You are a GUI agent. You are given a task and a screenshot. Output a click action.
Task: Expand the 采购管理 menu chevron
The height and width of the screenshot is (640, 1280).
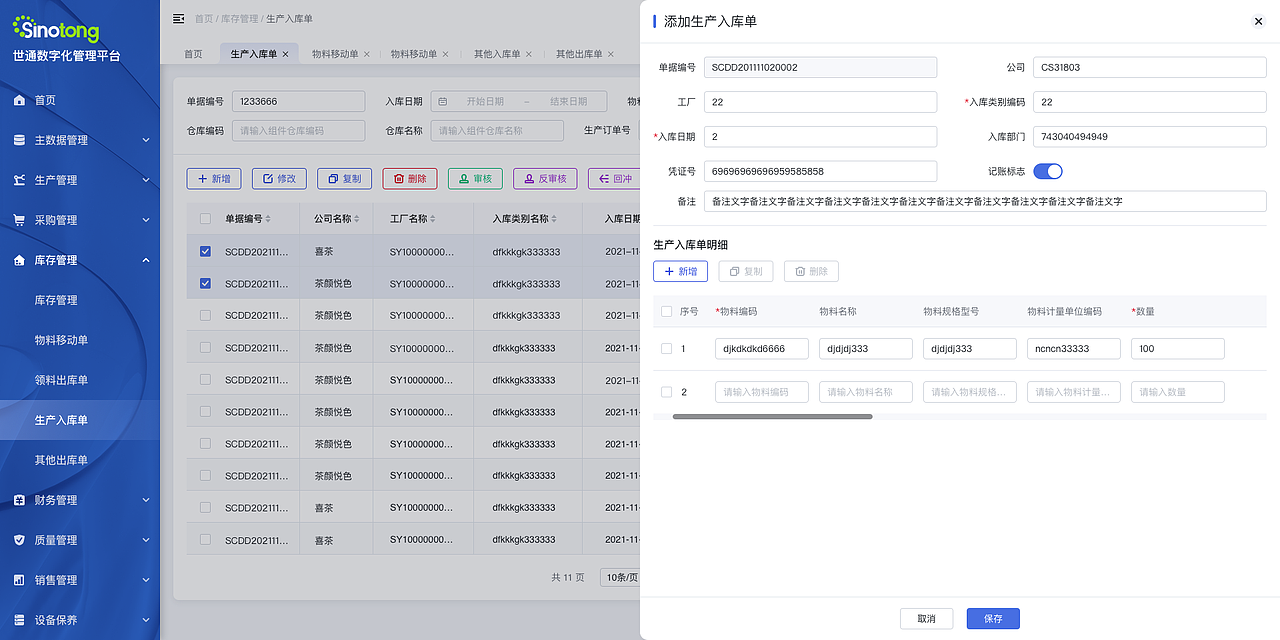click(x=146, y=220)
